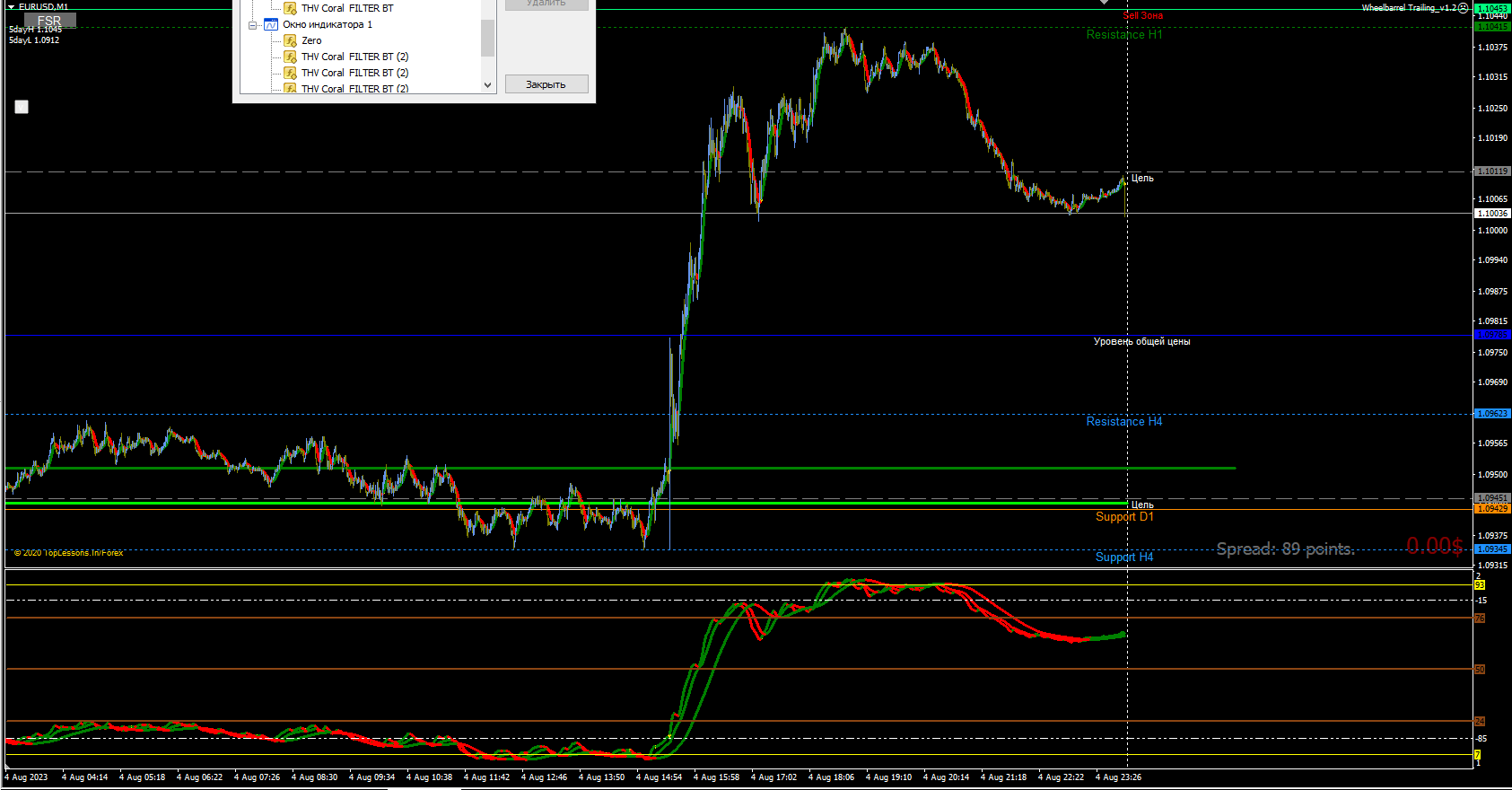This screenshot has height=790, width=1512.
Task: Click the Resistance H1 label
Action: tap(1124, 34)
